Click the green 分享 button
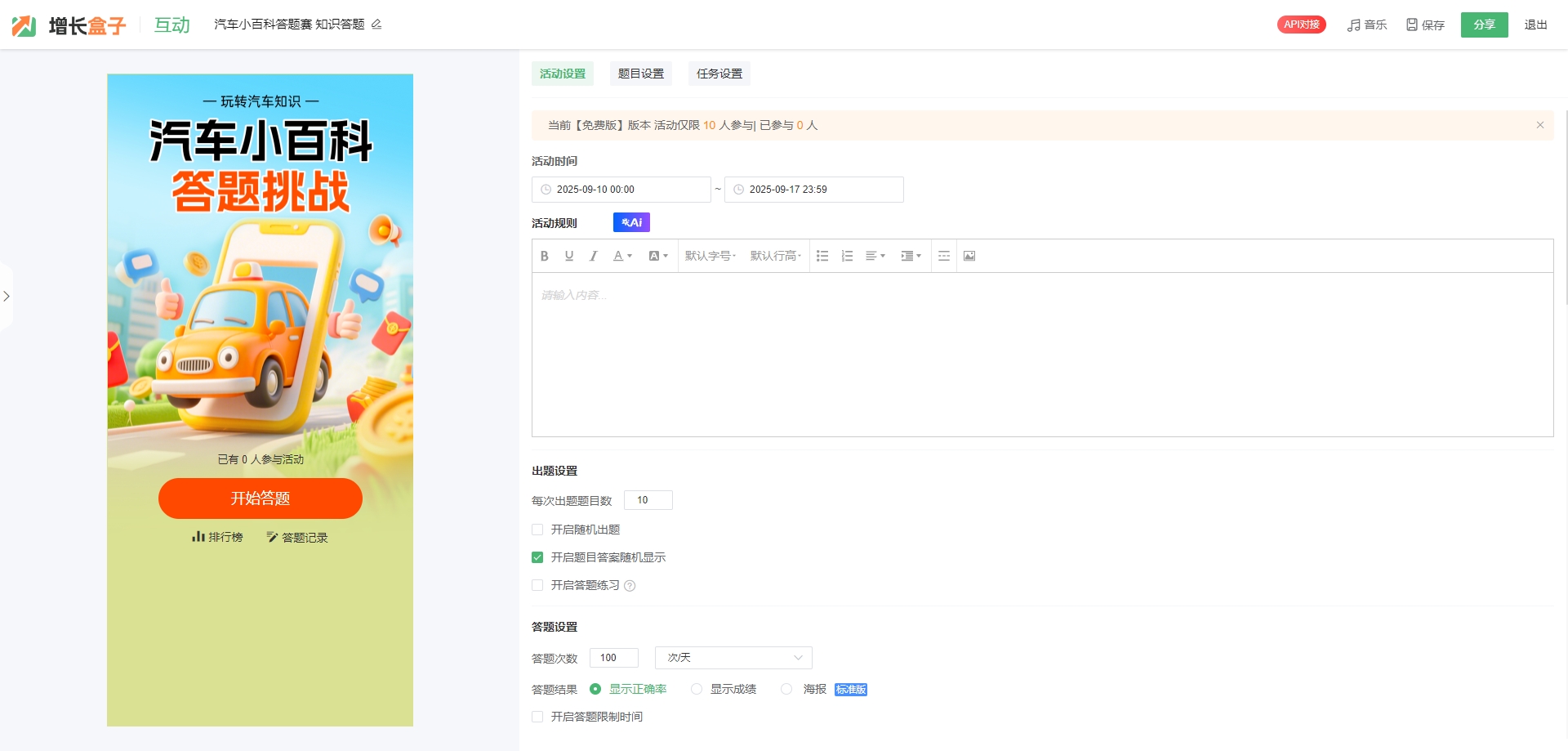 click(x=1485, y=25)
